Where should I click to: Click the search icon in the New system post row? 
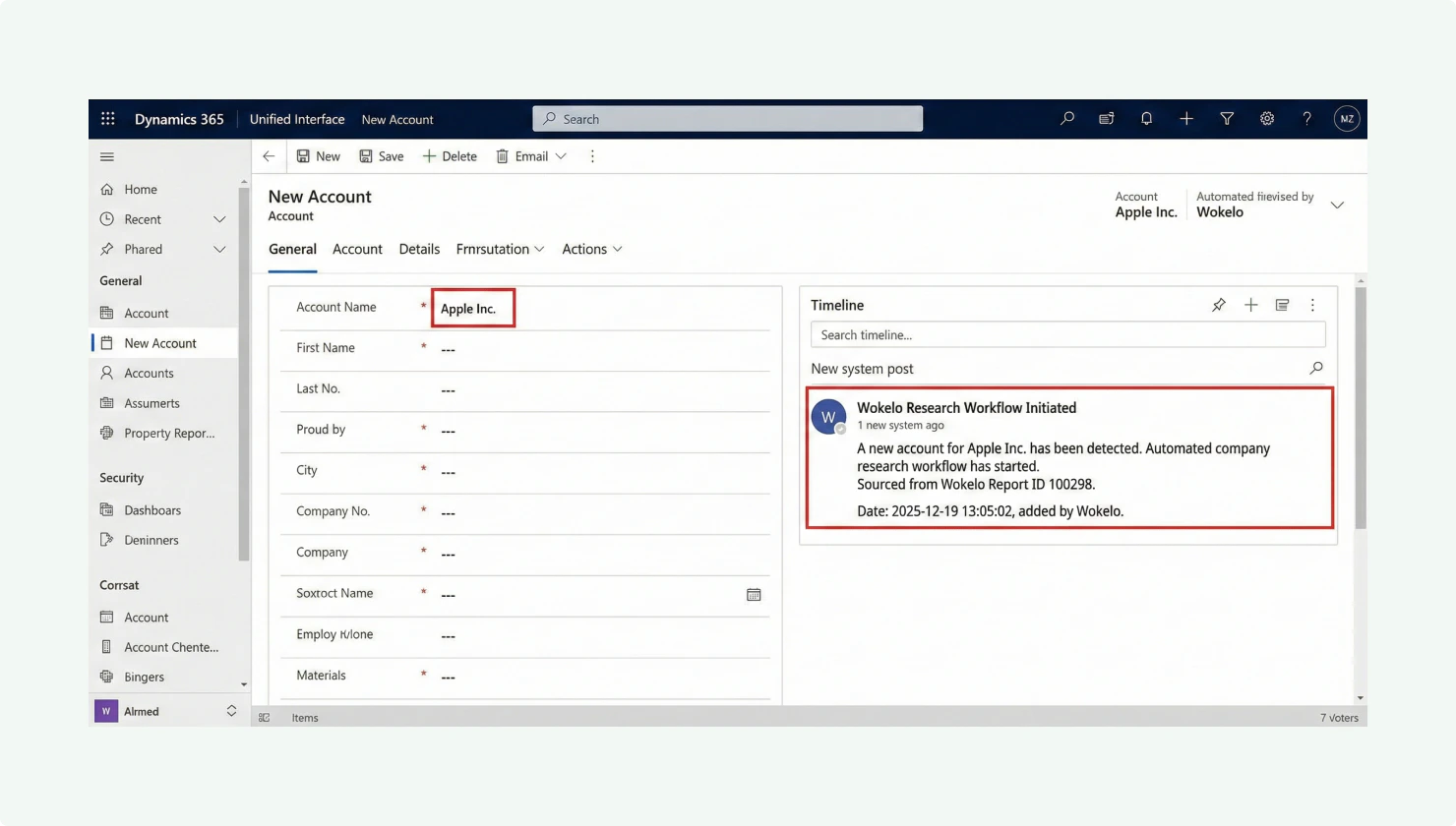coord(1316,368)
